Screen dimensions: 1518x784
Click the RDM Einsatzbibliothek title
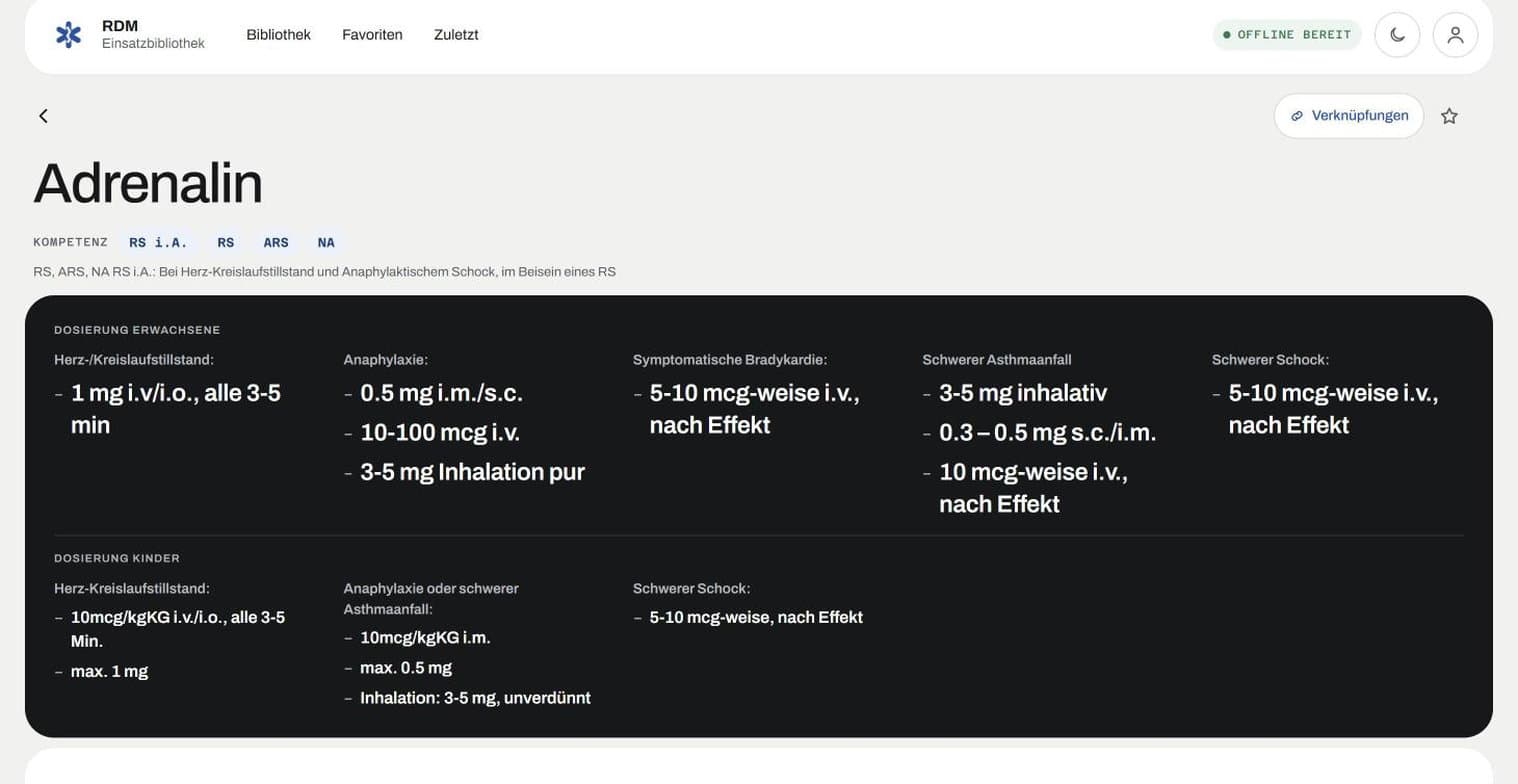point(153,35)
